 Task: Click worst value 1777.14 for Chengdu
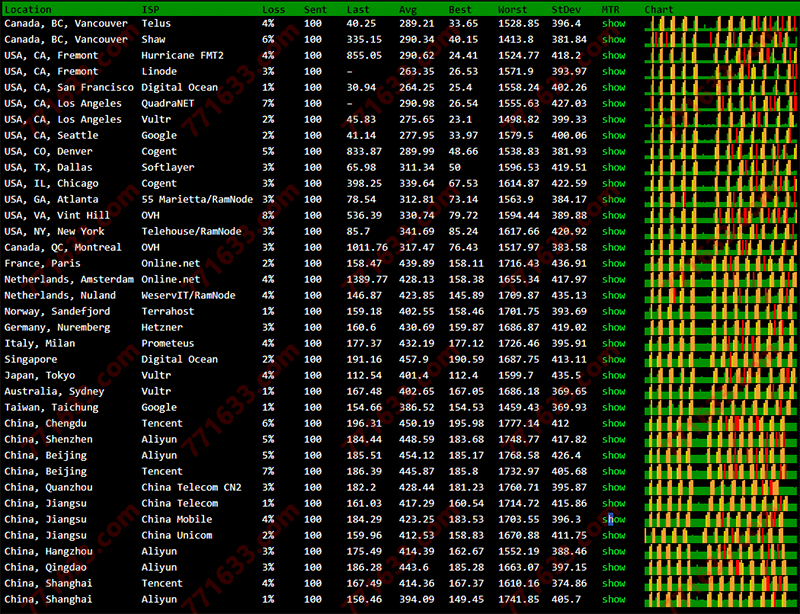(518, 423)
